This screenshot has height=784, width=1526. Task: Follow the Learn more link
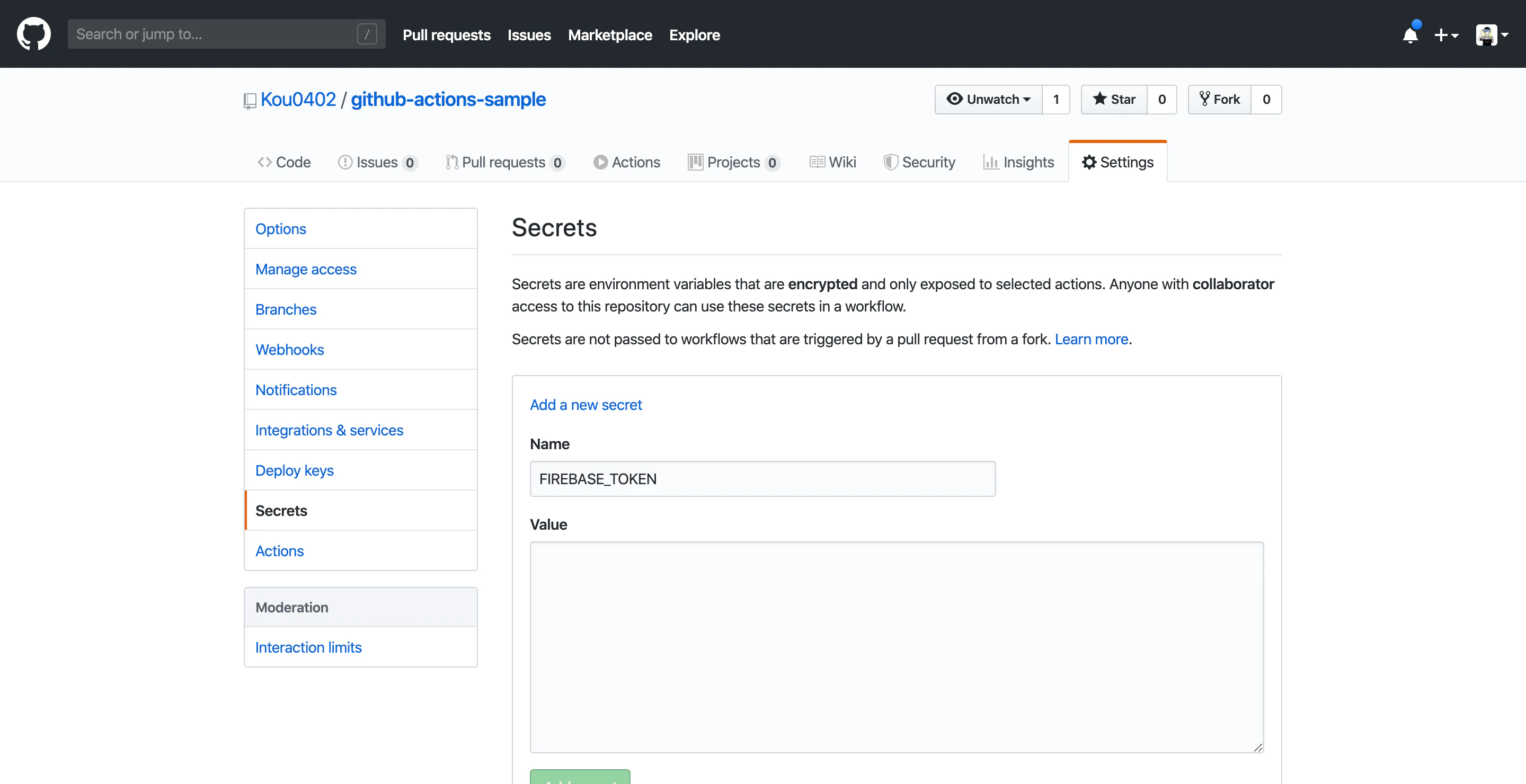(x=1091, y=338)
